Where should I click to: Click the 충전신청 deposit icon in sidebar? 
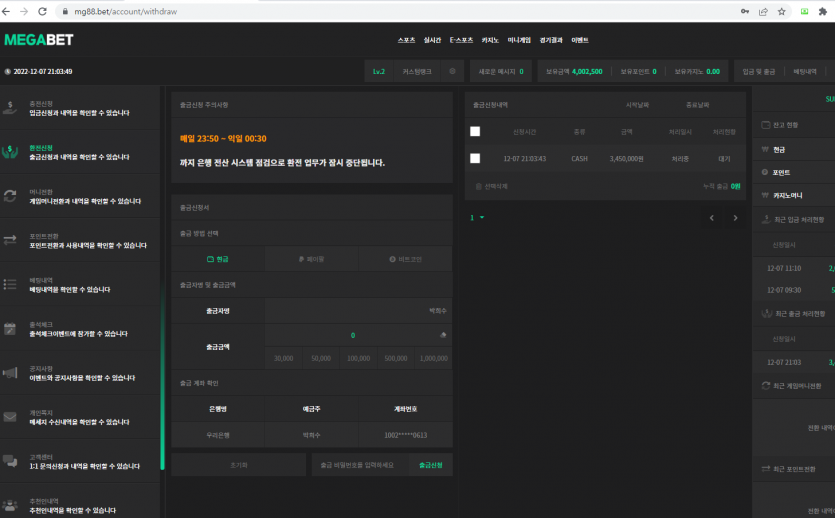10,108
